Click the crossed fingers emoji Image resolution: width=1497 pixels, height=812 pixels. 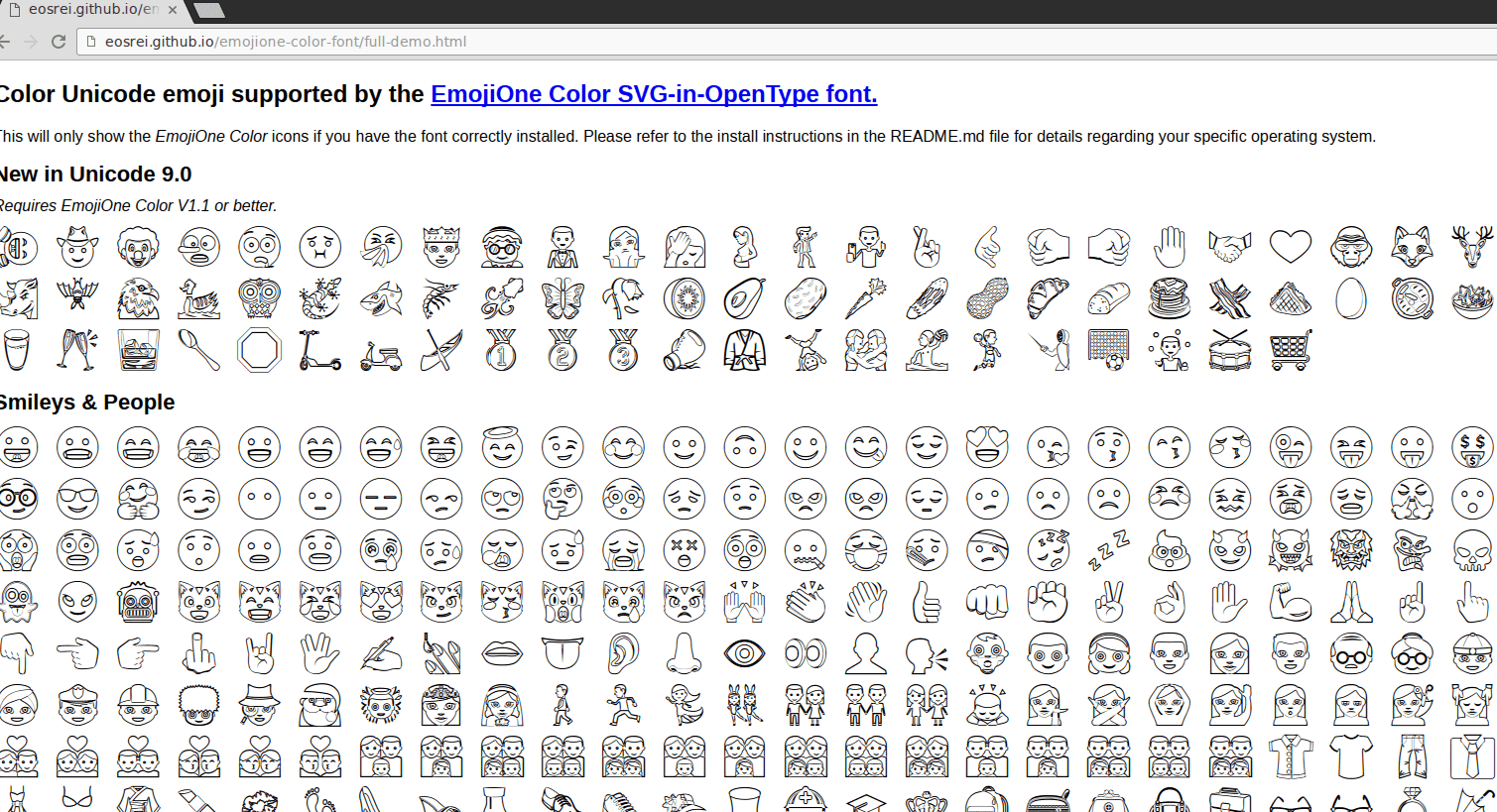pos(927,246)
